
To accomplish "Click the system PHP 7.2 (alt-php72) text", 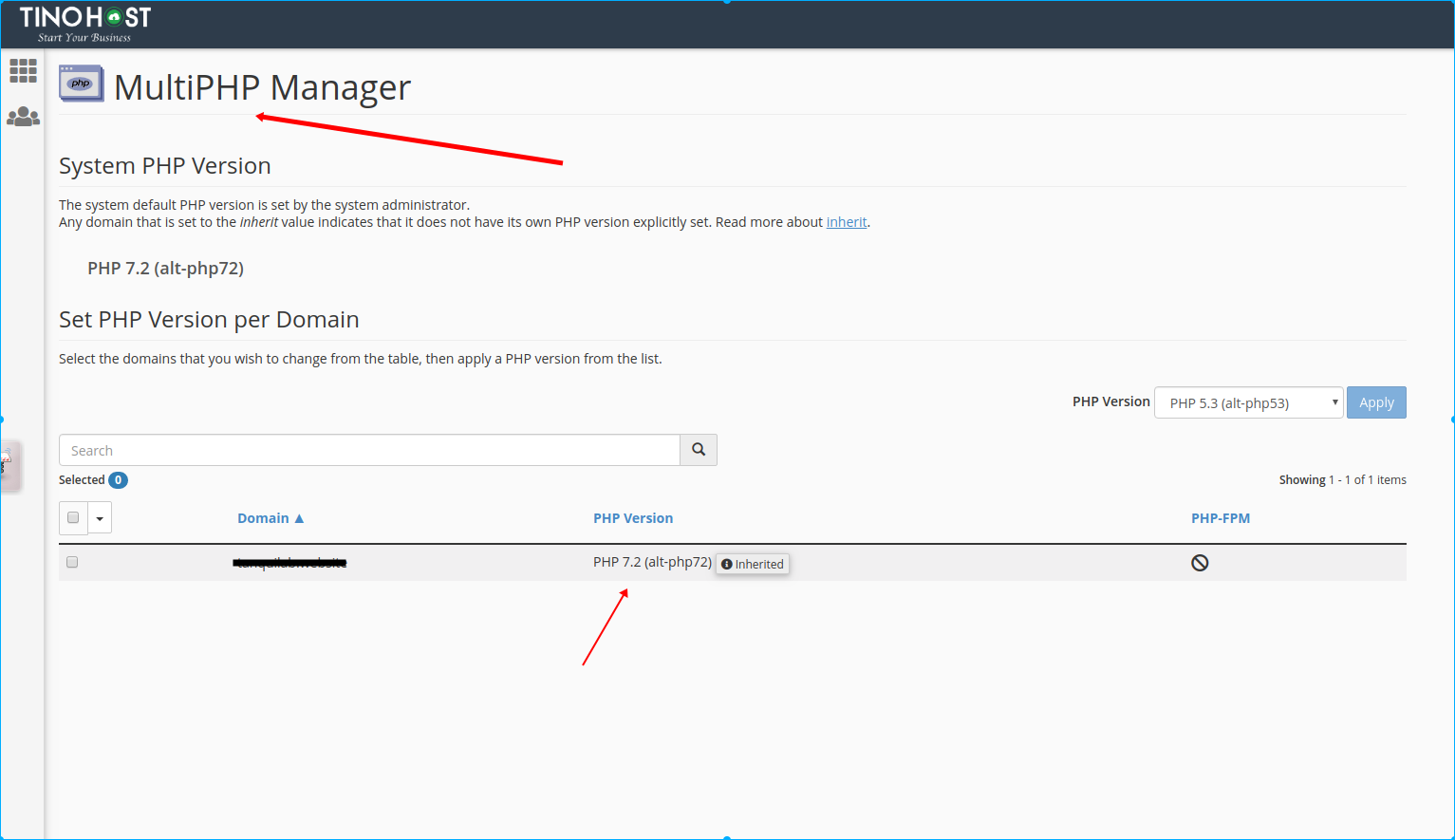I will click(x=165, y=269).
